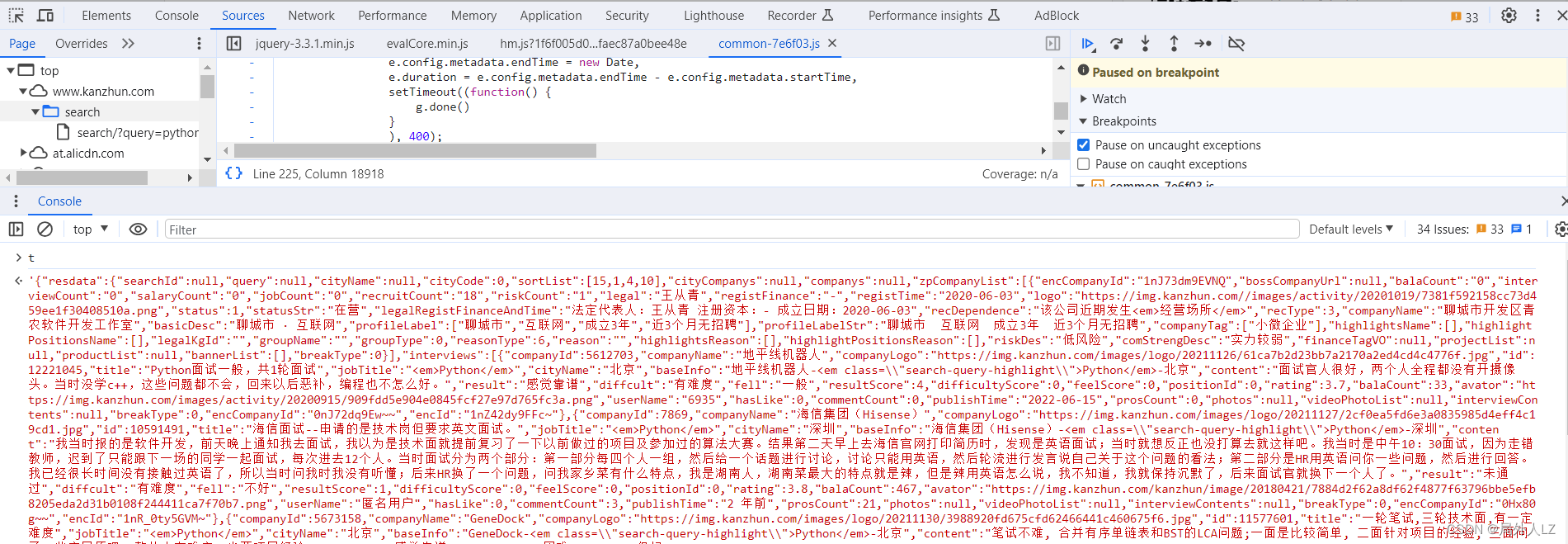Image resolution: width=1568 pixels, height=544 pixels.
Task: Switch to Console panel tab
Action: [177, 15]
